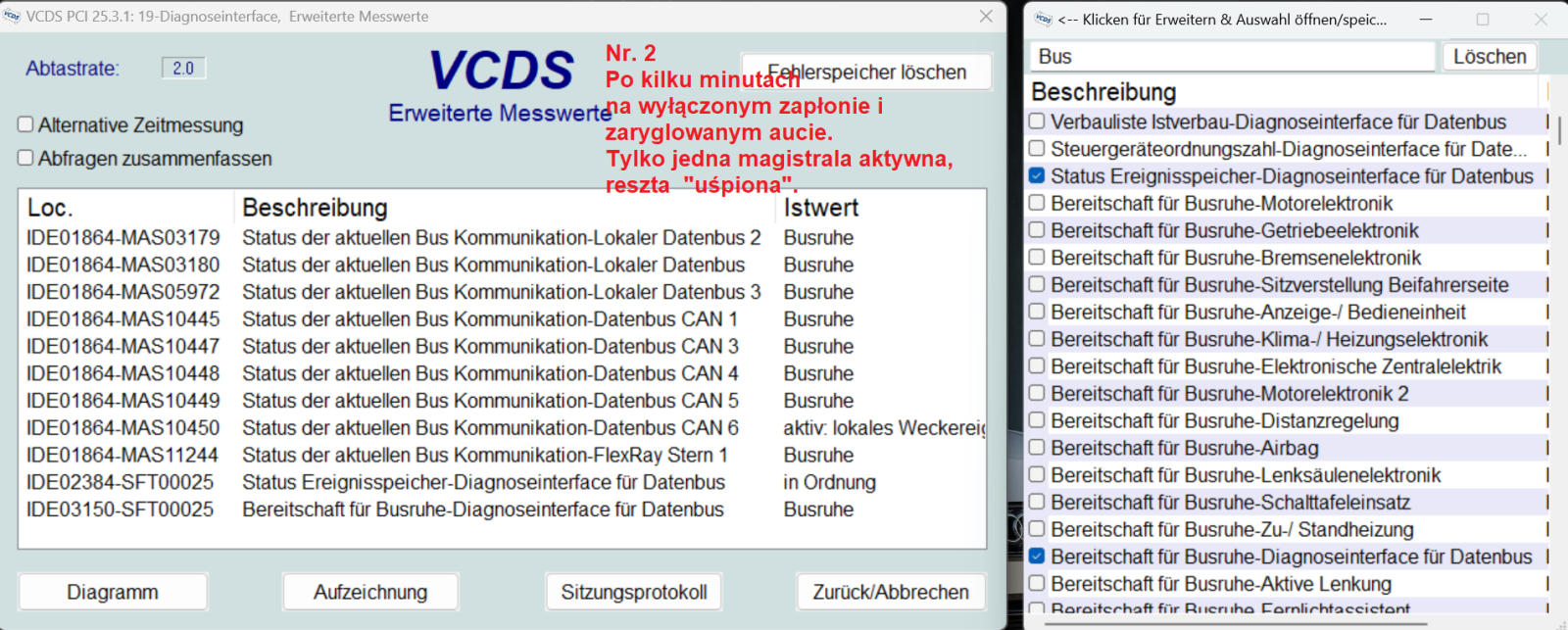
Task: Click the Bus search input field
Action: (x=1232, y=57)
